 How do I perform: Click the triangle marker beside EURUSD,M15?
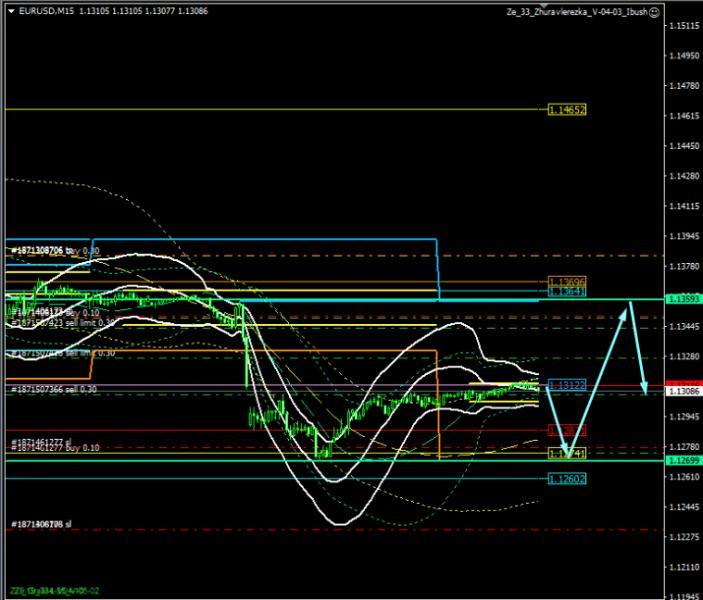tap(11, 11)
